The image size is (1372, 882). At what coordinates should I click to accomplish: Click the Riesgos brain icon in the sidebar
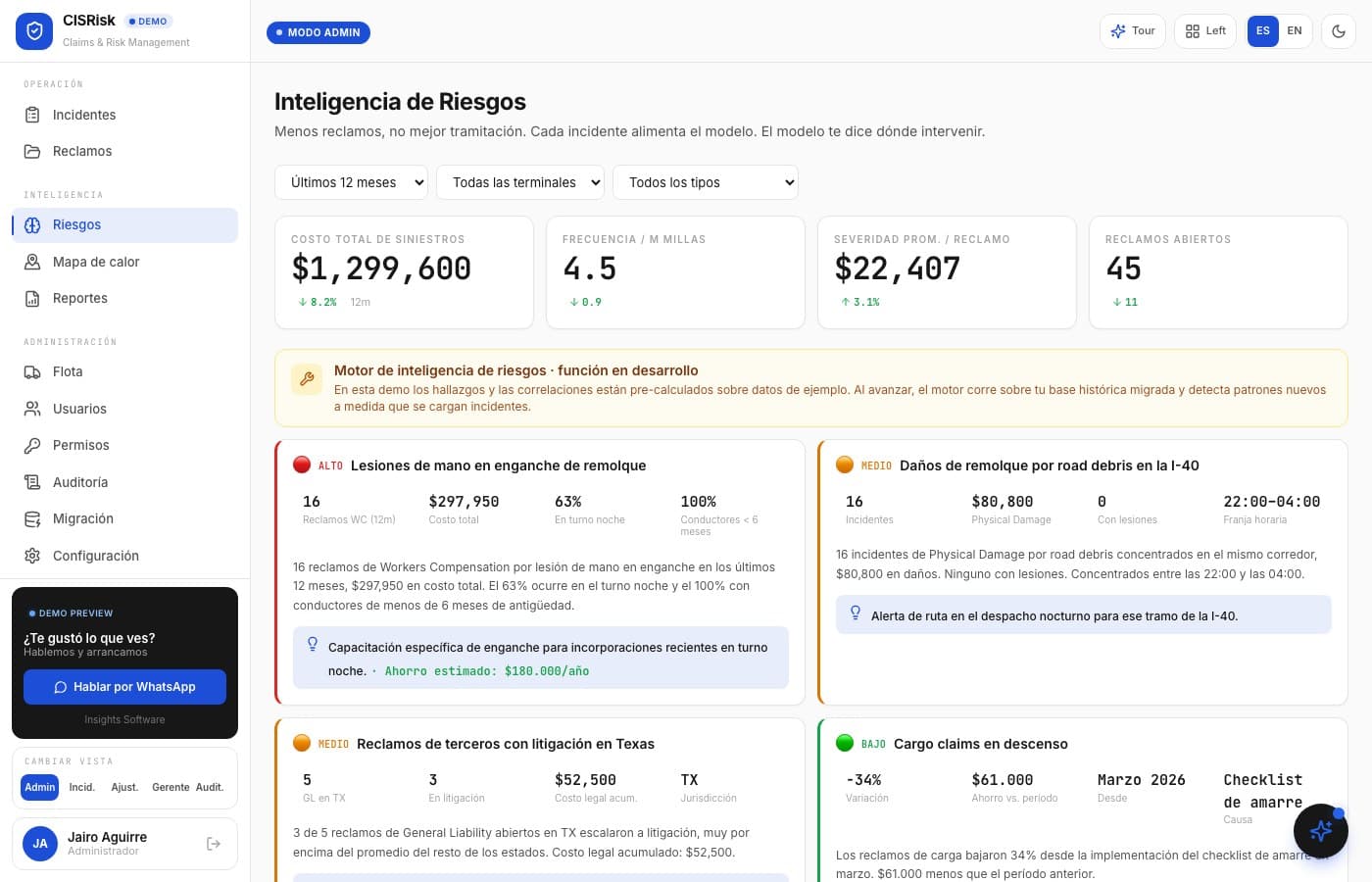coord(32,224)
